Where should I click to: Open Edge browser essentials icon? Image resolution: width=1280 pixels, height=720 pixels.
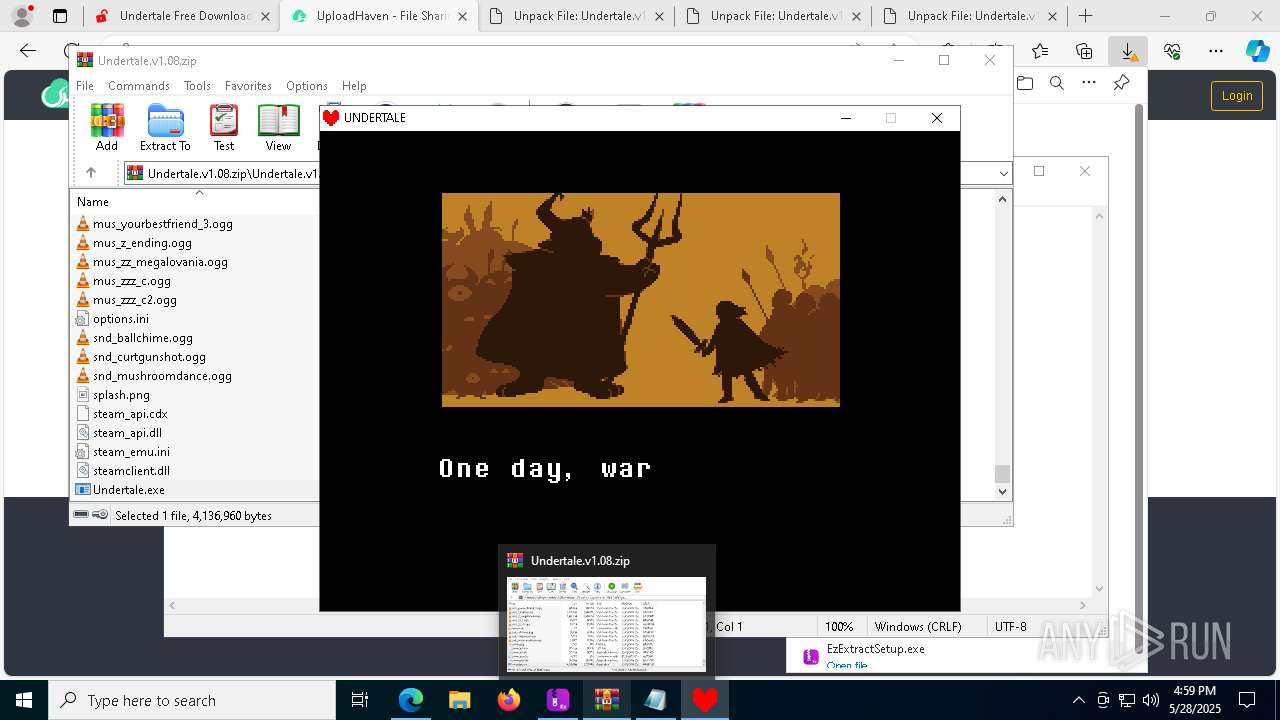tap(1172, 51)
